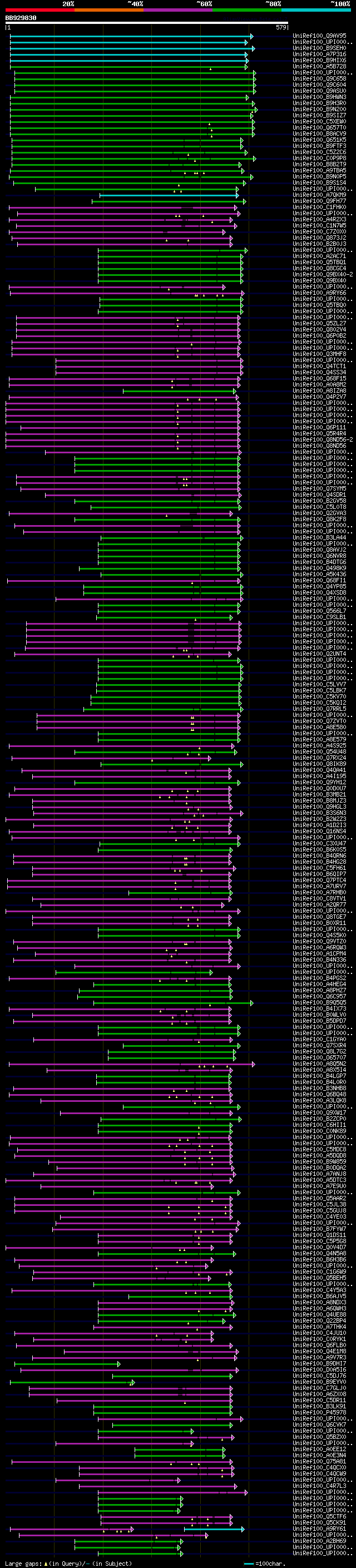Open UniRef100_Q873J2 label
The image size is (356, 1568).
pyautogui.click(x=319, y=238)
